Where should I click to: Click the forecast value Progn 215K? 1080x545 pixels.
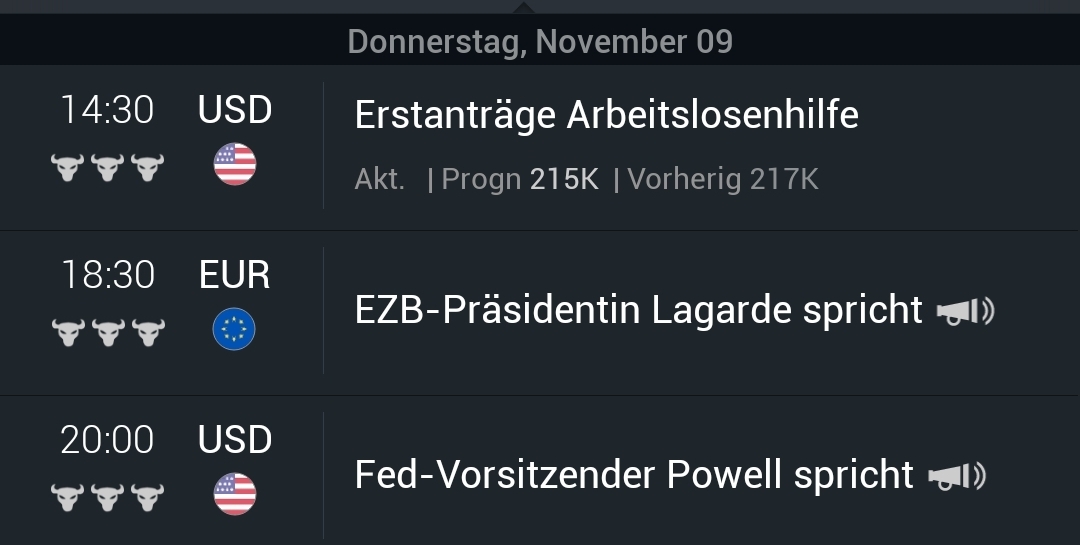coord(520,180)
